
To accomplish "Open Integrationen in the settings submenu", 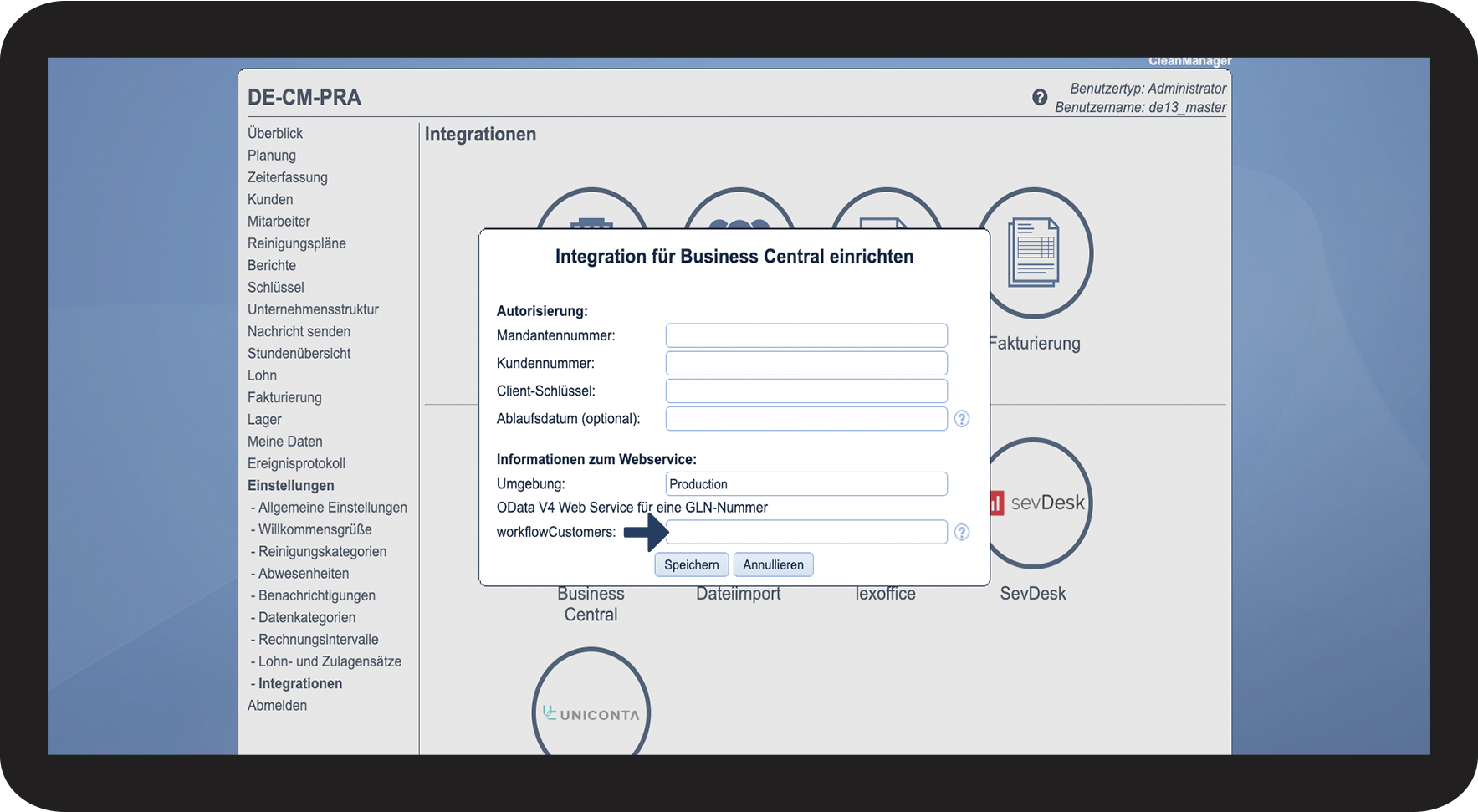I will coord(300,683).
